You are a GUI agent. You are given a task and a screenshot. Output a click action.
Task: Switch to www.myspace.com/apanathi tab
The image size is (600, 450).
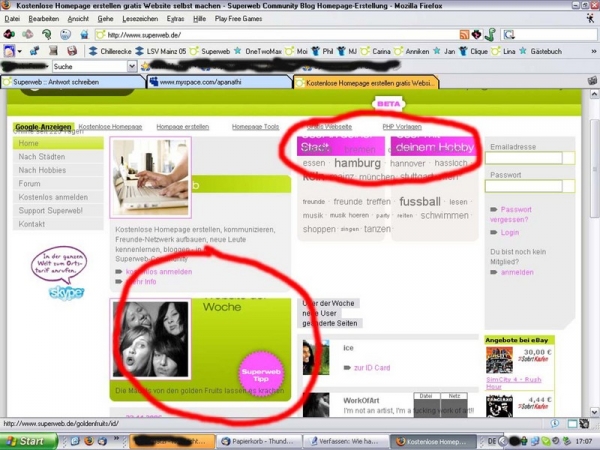(x=219, y=82)
